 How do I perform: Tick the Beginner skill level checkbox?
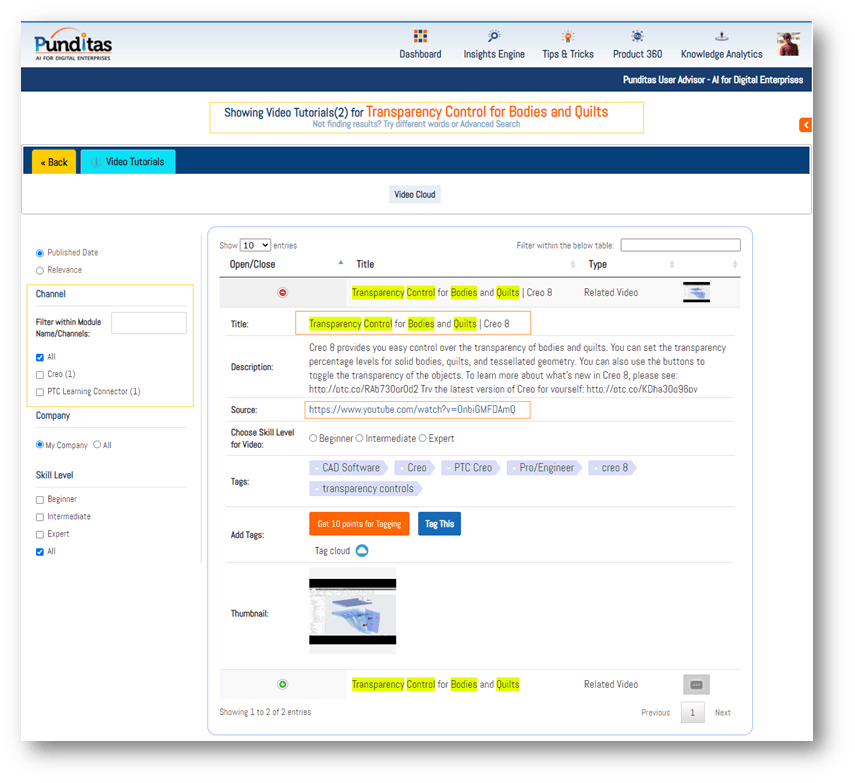click(40, 499)
